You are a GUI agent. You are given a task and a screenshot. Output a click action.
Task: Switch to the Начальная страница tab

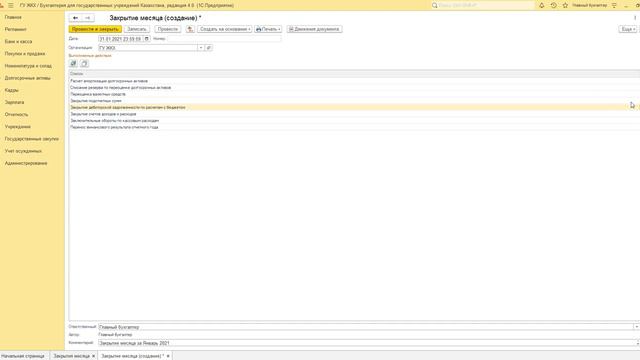pos(23,356)
